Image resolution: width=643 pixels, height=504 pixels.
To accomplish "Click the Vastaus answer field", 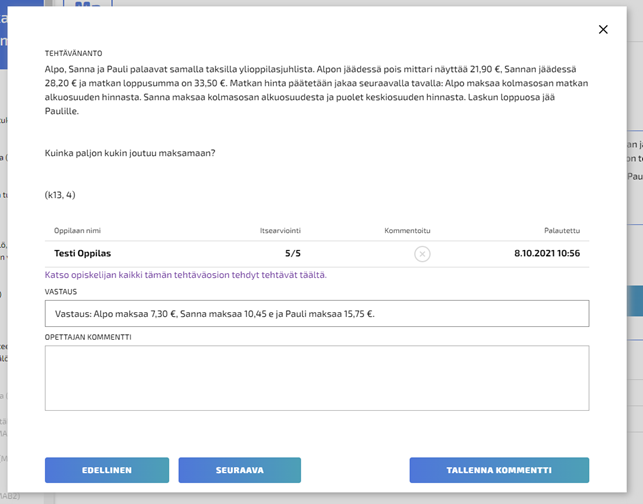I will click(317, 314).
